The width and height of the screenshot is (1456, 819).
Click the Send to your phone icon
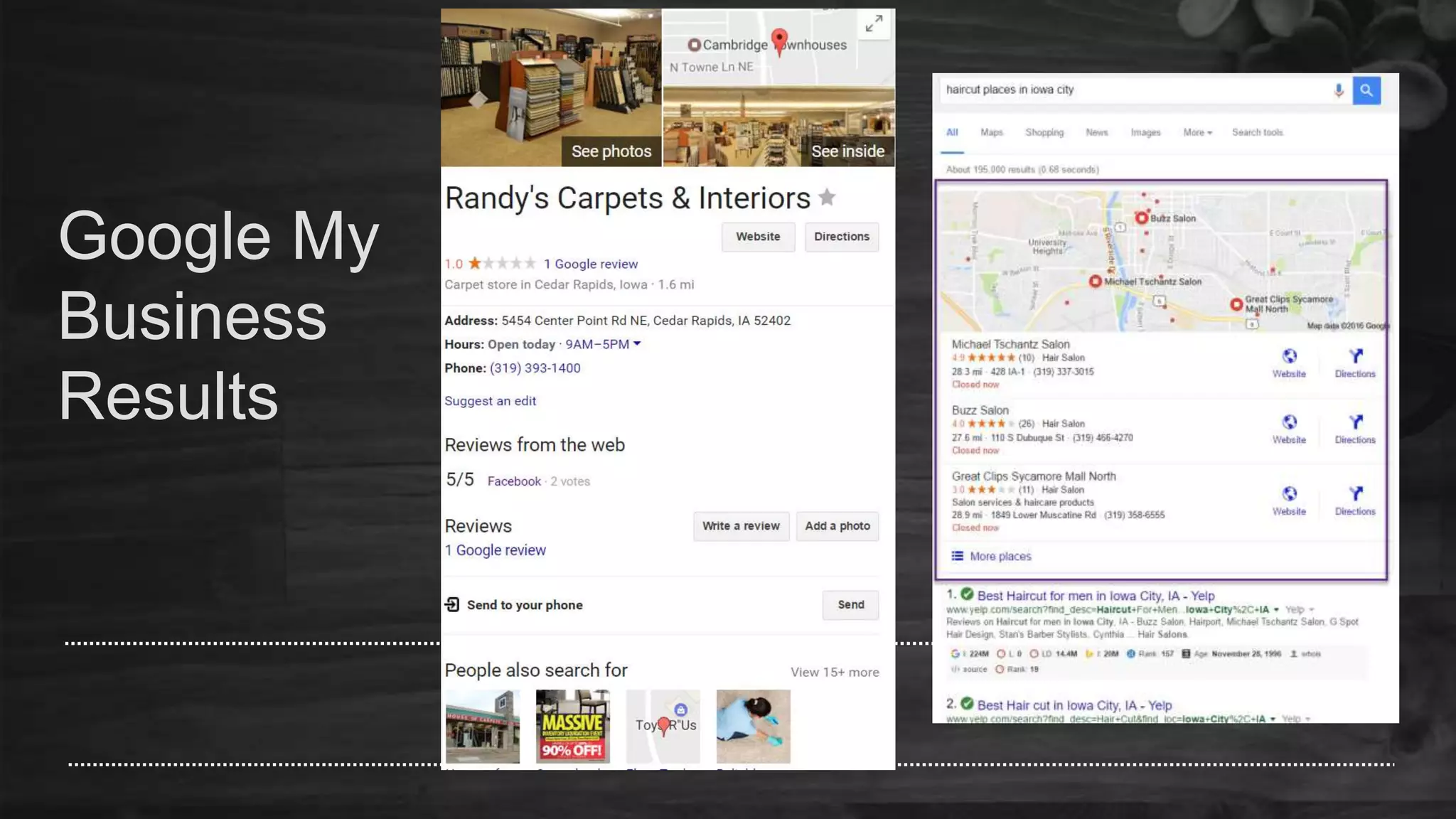click(x=452, y=604)
